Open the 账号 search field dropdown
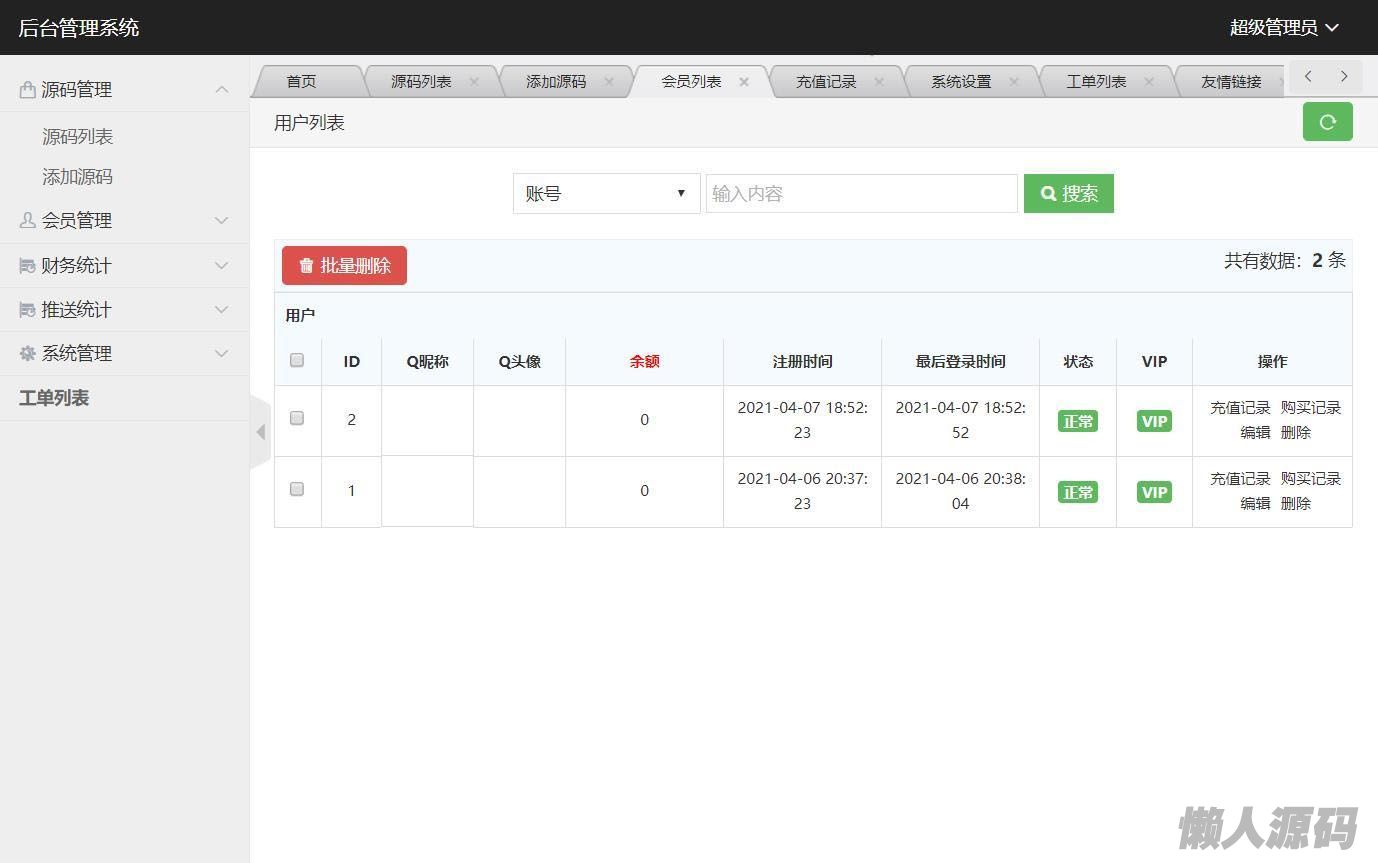This screenshot has width=1378, height=863. tap(606, 194)
